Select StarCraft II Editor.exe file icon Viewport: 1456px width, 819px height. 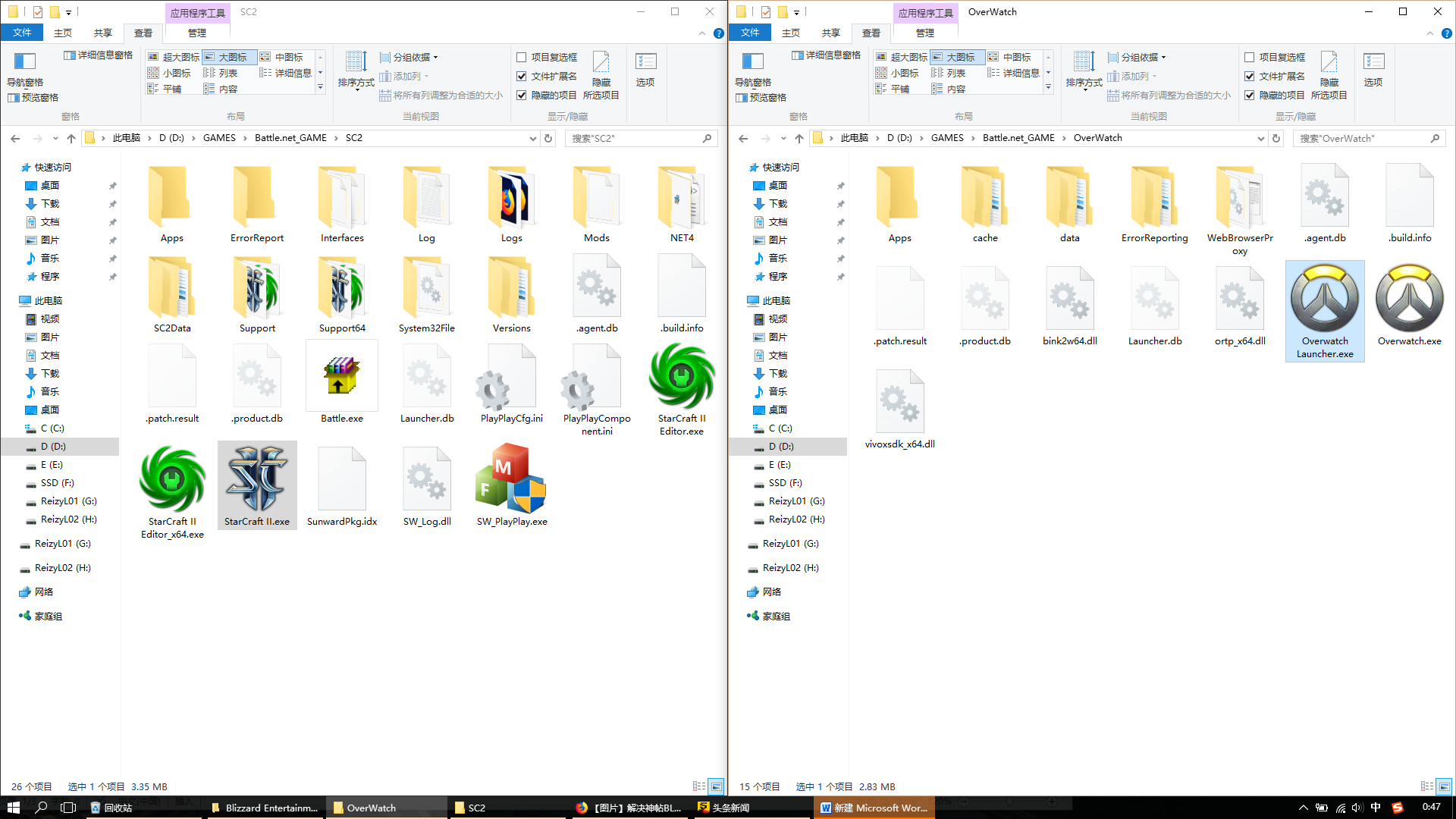(x=682, y=388)
